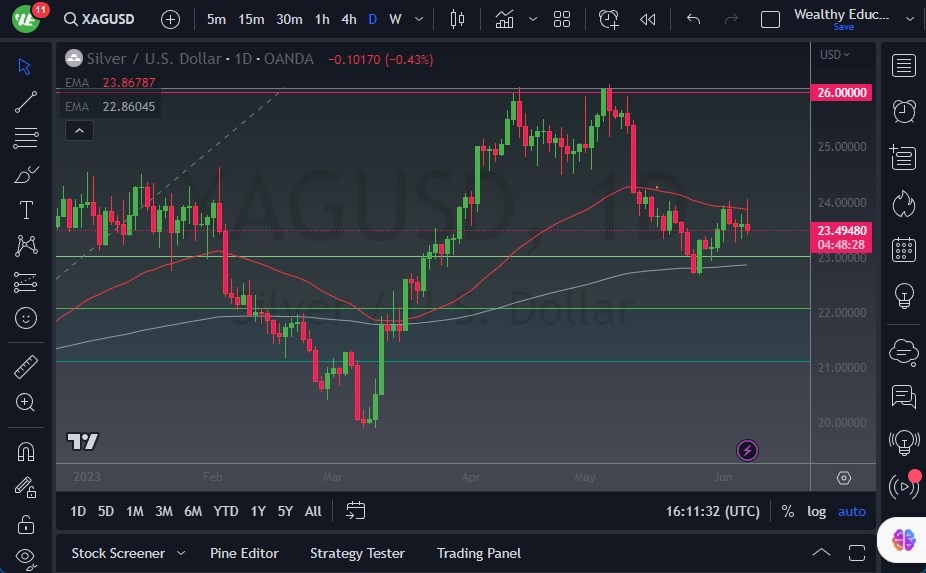
Task: Switch to the 4h timeframe
Action: [x=348, y=19]
